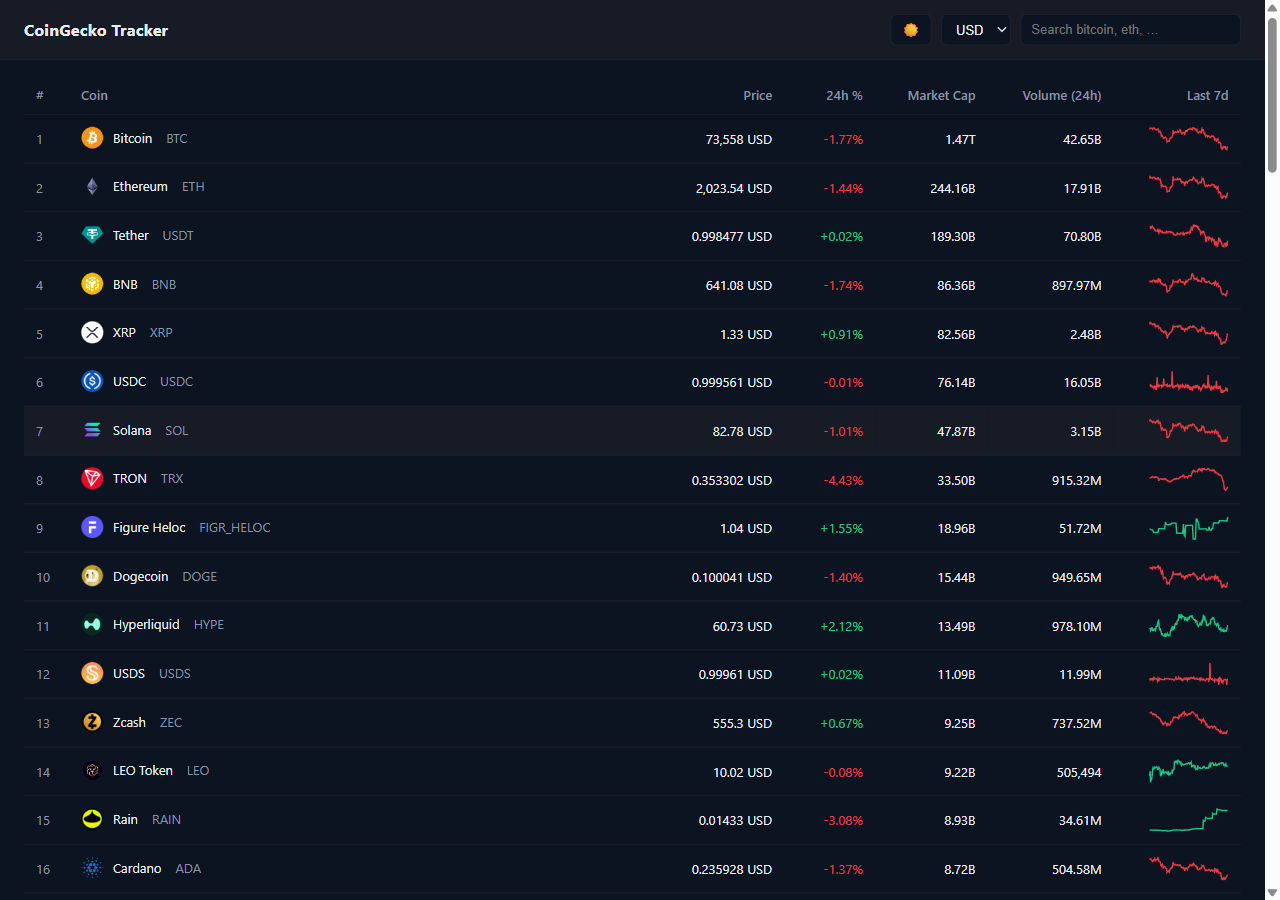Click TRON's -4.43% change value
1280x900 pixels.
point(843,480)
